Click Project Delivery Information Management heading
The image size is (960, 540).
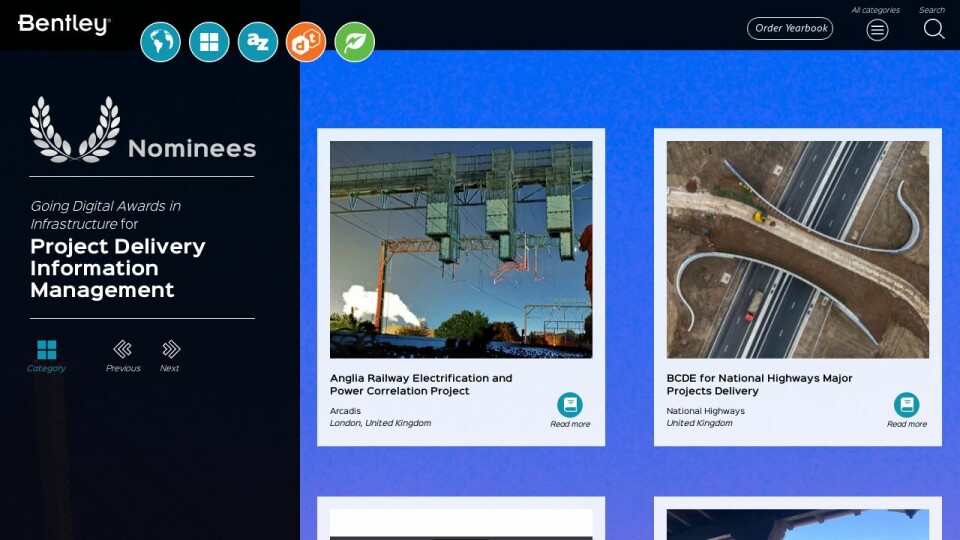click(x=118, y=268)
